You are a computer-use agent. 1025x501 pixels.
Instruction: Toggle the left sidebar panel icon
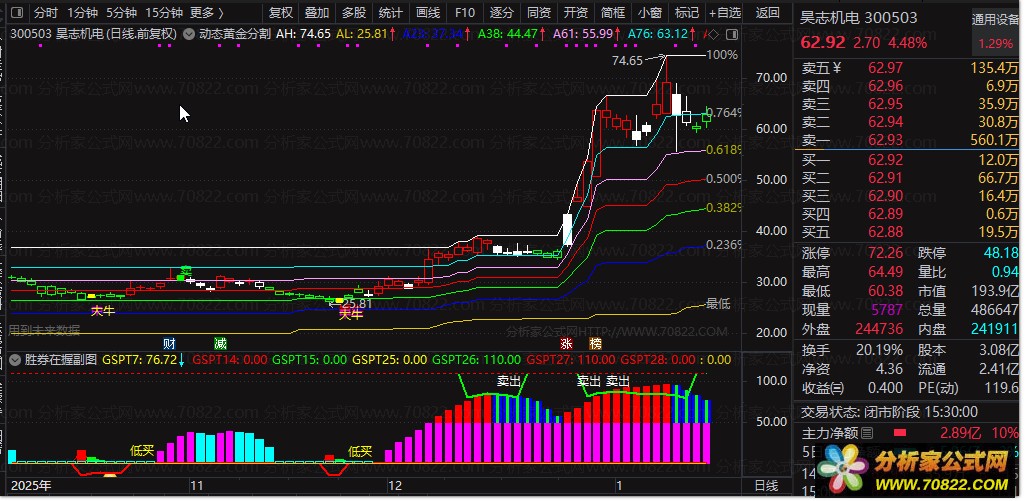(x=18, y=12)
